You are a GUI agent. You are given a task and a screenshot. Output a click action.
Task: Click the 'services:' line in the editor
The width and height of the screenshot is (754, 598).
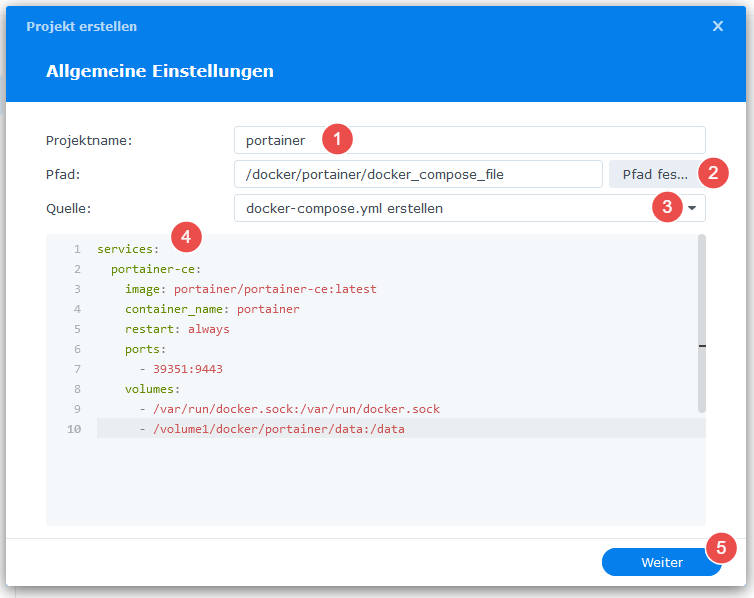pos(128,249)
